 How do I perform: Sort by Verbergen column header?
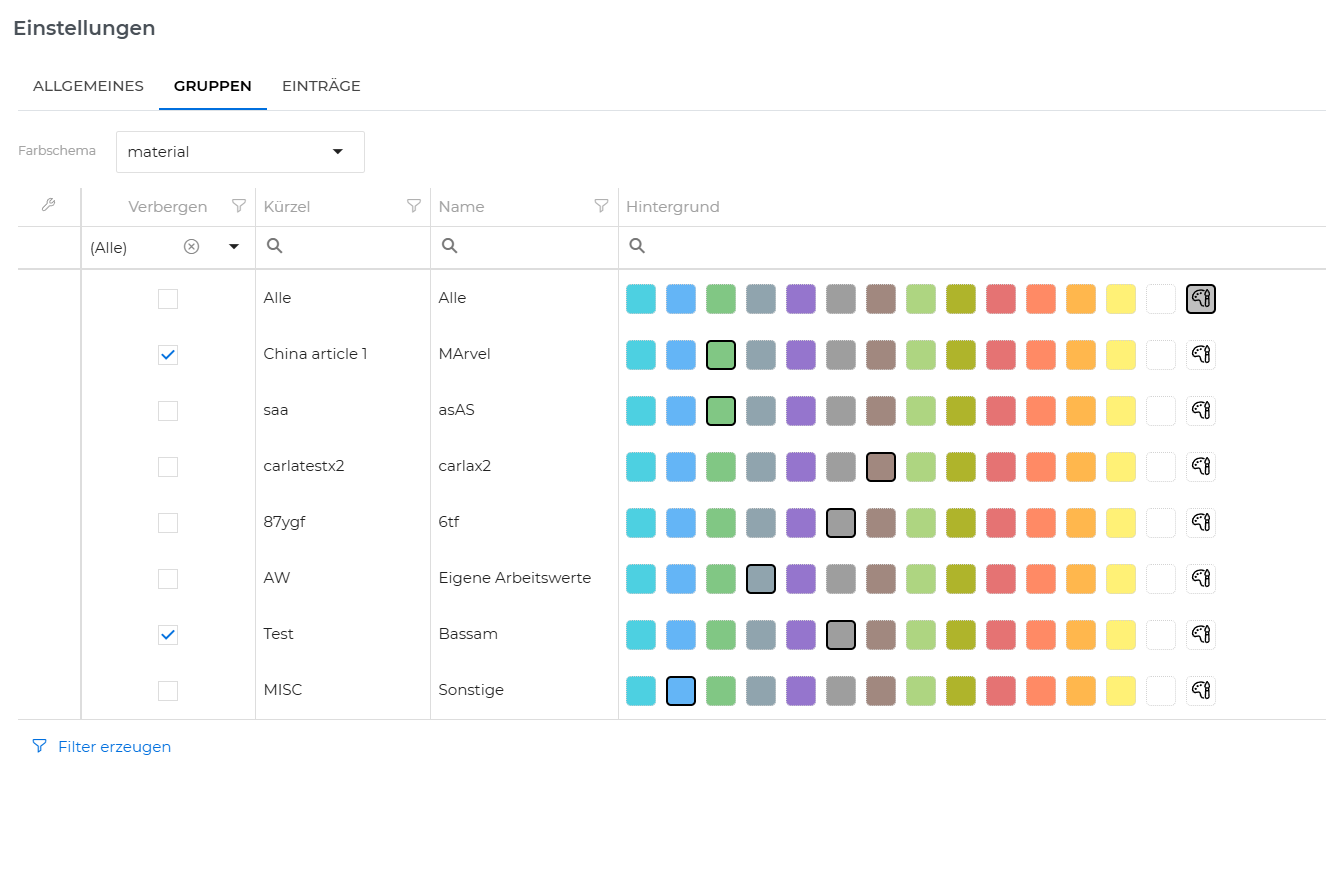click(x=167, y=207)
